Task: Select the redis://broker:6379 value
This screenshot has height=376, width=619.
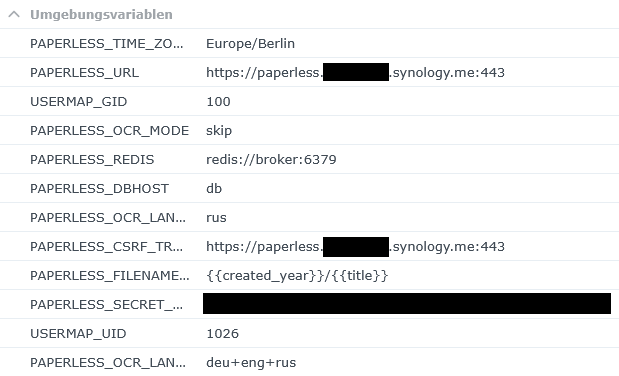Action: click(271, 160)
